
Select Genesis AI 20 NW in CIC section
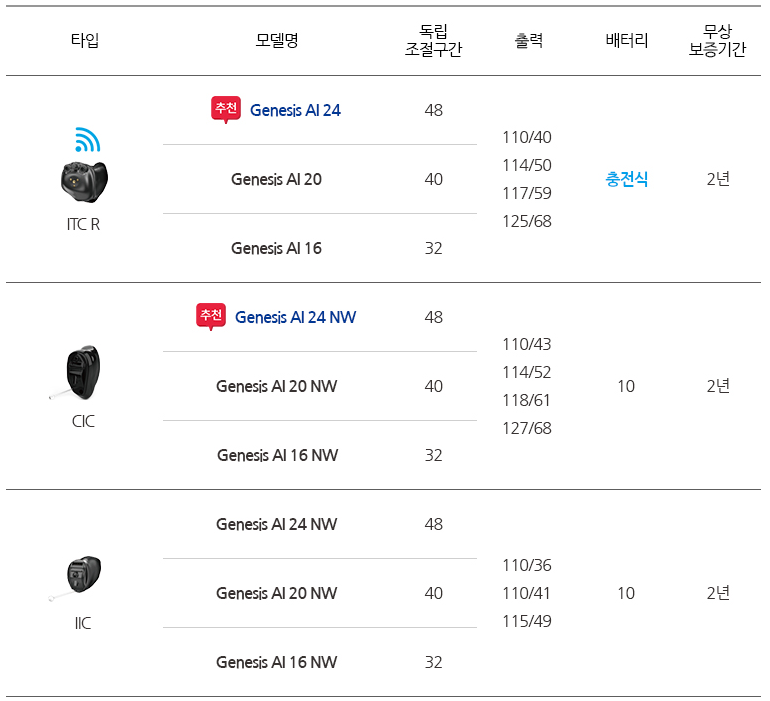click(276, 386)
